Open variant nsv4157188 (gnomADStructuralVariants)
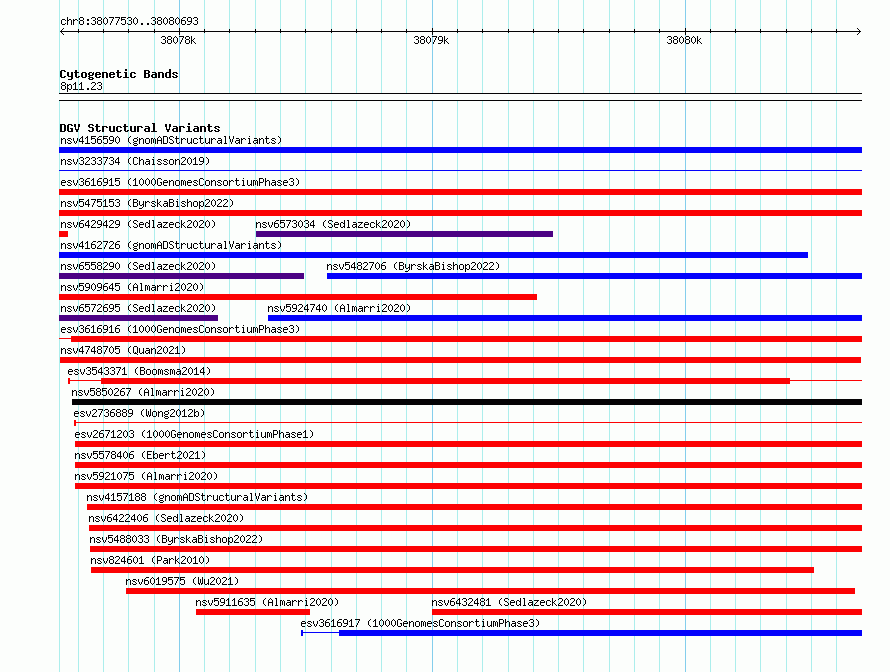The image size is (890, 672). [197, 497]
